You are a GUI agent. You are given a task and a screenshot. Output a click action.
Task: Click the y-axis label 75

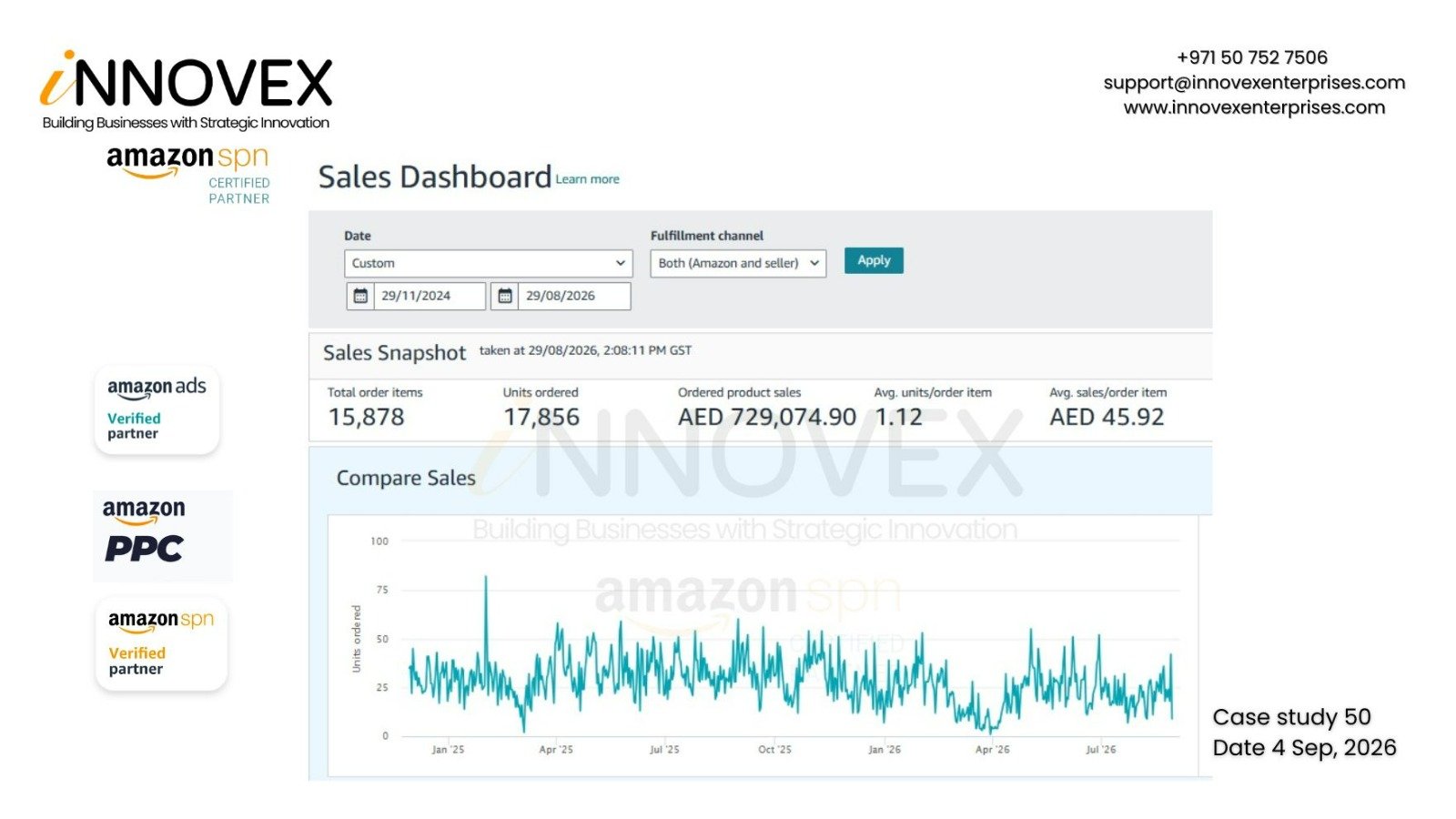382,590
